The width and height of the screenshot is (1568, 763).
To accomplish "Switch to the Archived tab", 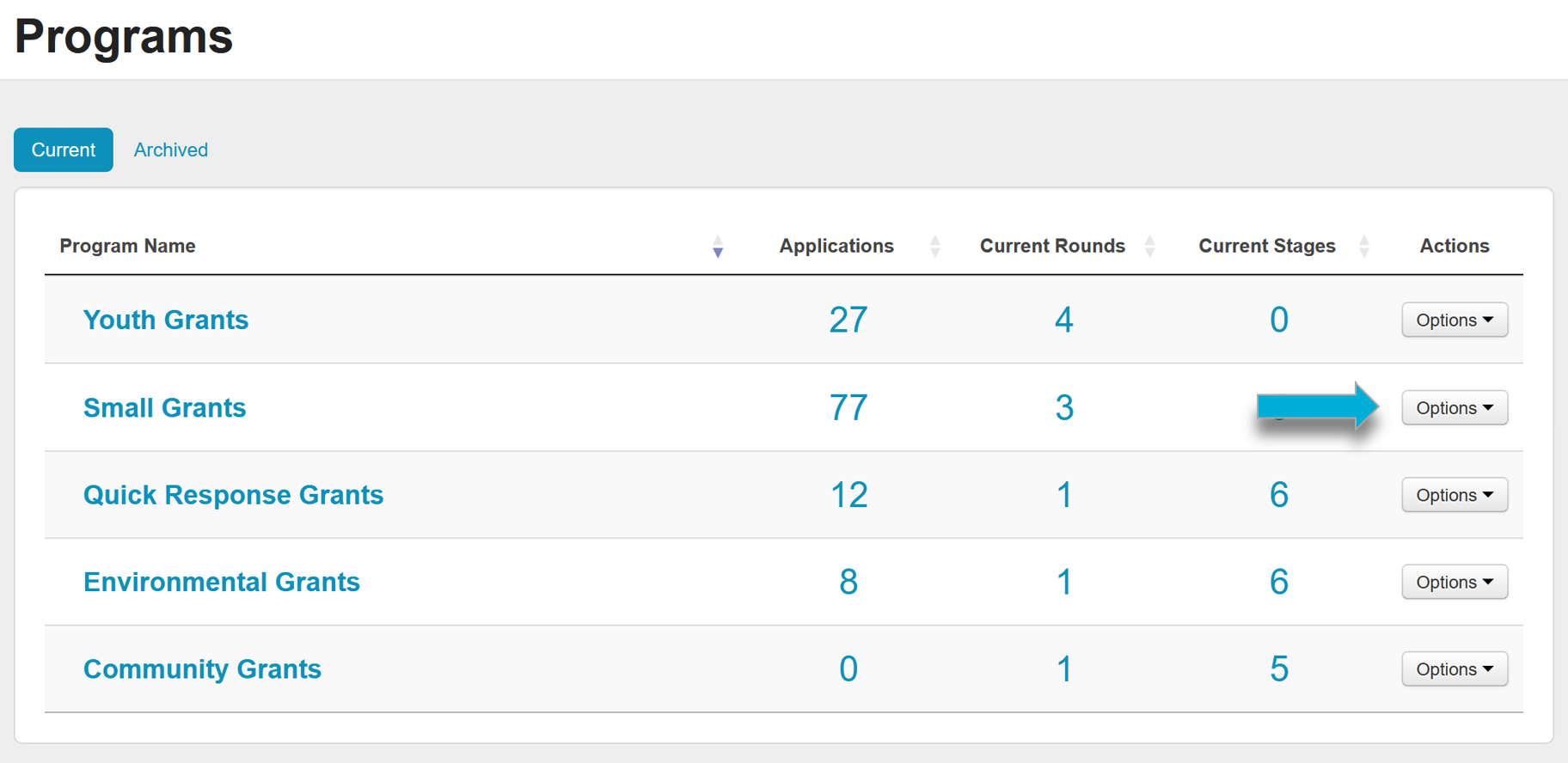I will tap(171, 150).
